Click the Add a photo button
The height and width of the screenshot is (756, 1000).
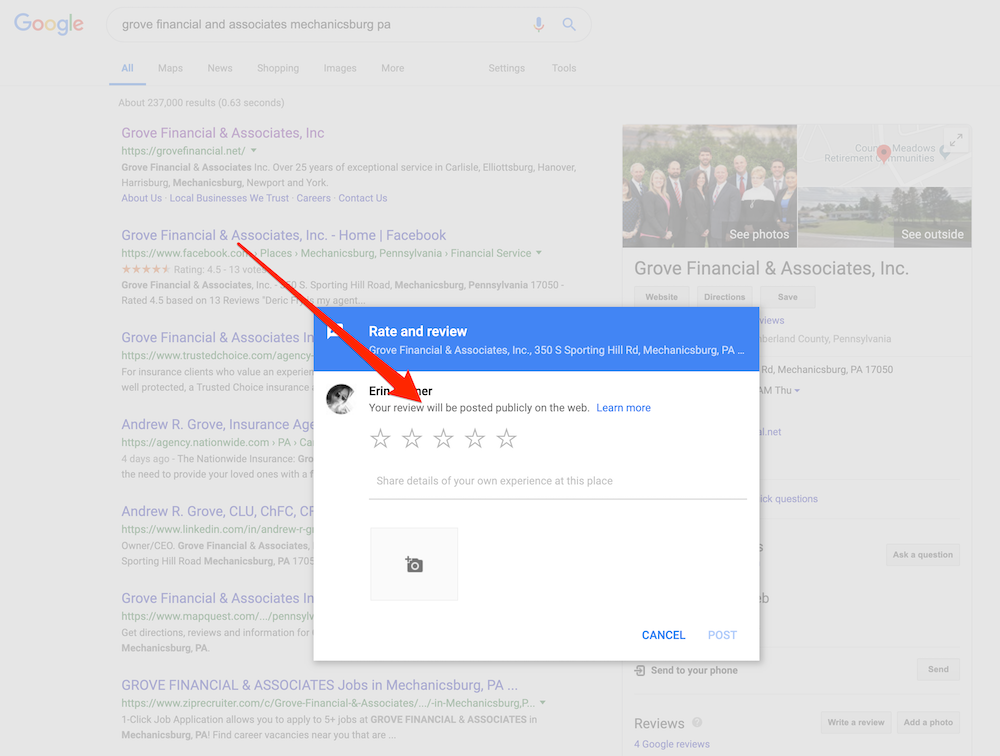pos(928,722)
